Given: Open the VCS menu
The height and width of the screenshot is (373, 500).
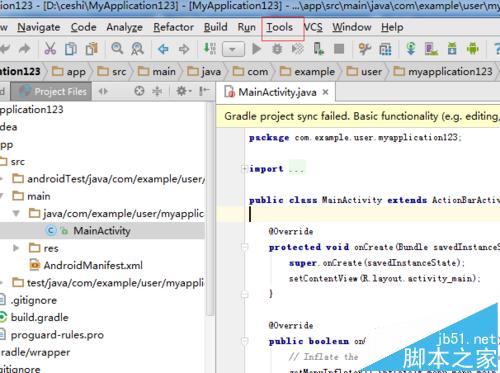Looking at the screenshot, I should (x=313, y=27).
